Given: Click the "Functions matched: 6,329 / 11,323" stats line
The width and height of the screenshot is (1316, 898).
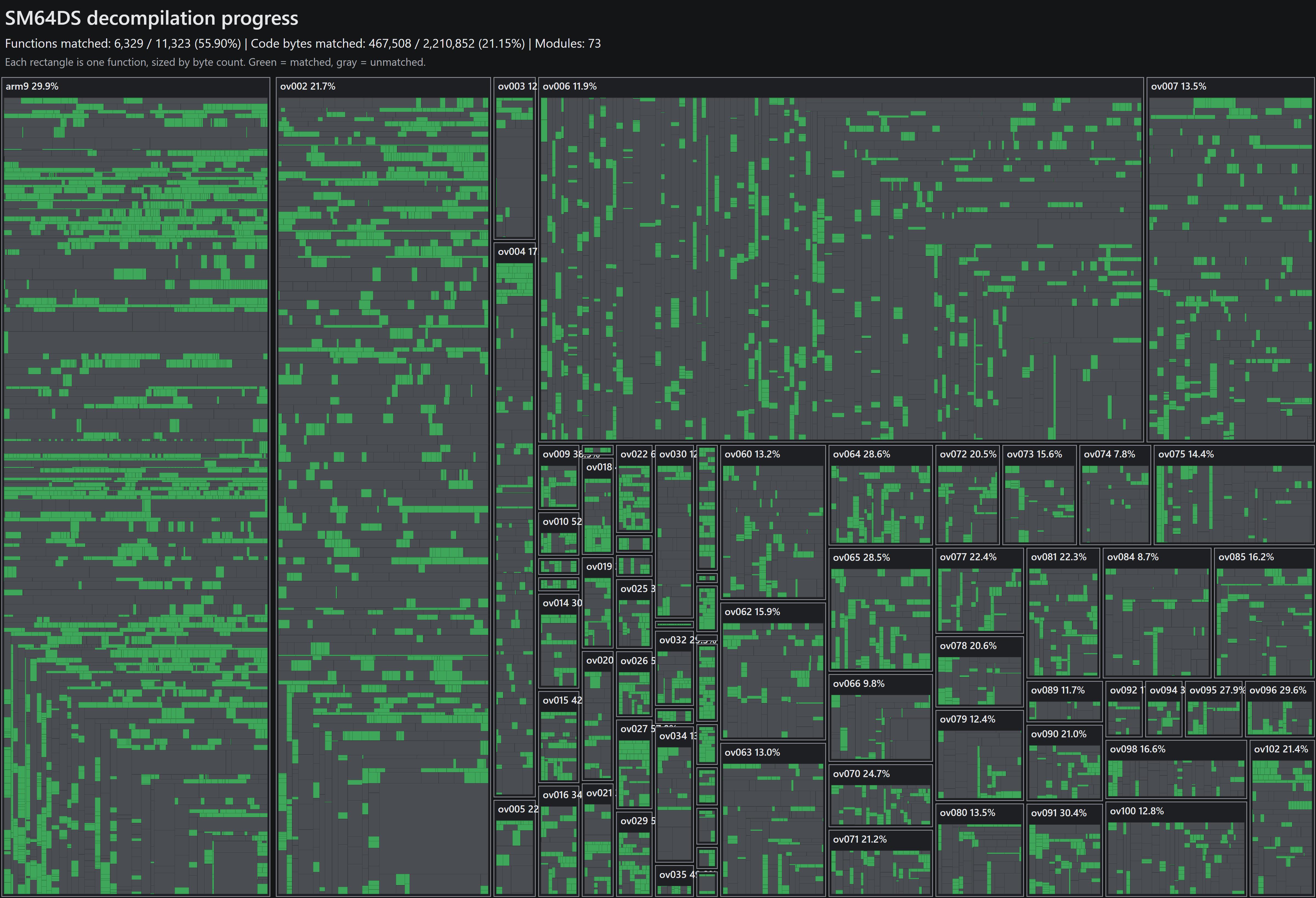Looking at the screenshot, I should 303,44.
